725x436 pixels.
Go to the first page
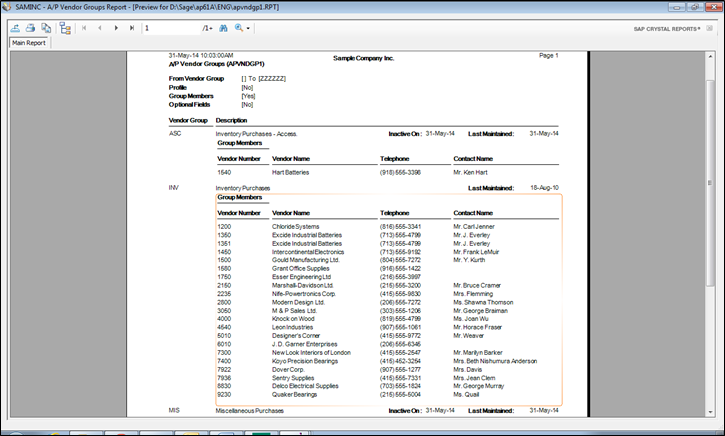click(84, 28)
